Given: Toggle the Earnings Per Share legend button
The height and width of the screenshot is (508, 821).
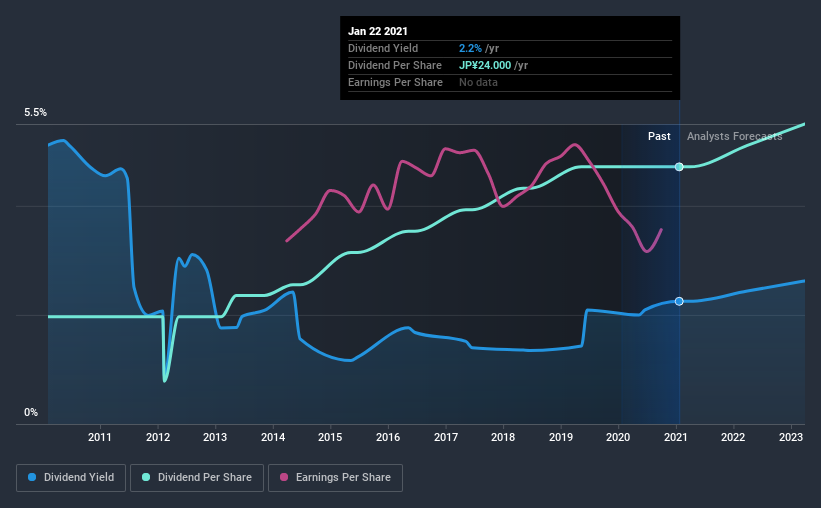Looking at the screenshot, I should tap(336, 478).
